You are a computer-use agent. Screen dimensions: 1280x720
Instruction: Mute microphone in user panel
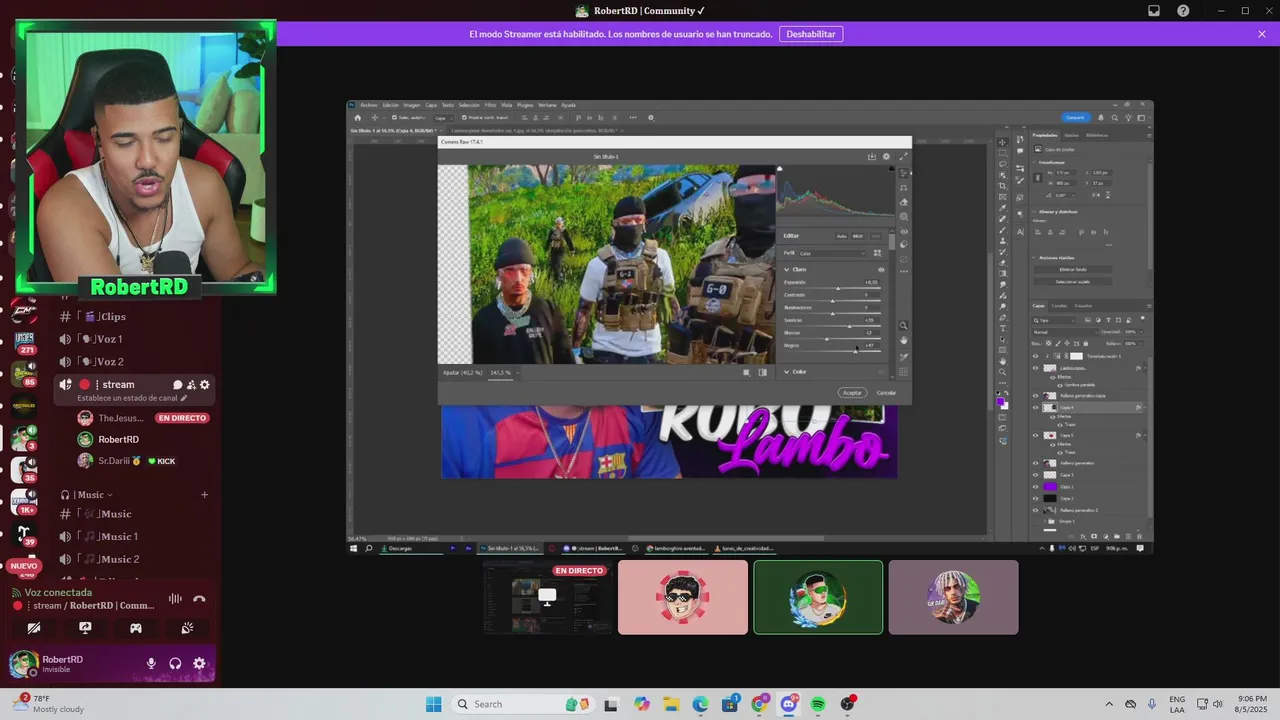152,663
